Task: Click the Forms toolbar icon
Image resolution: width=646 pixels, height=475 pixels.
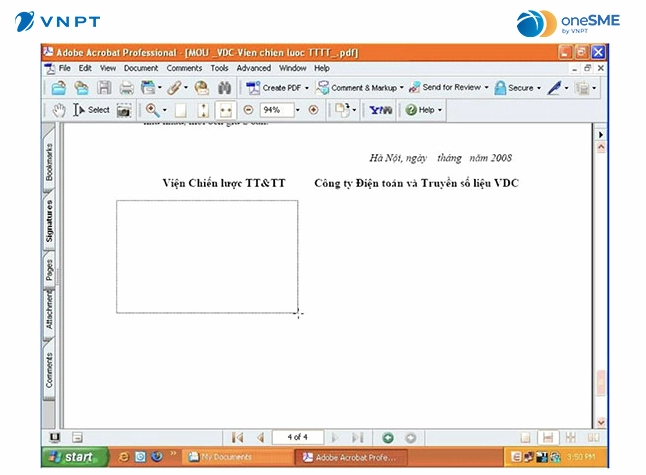Action: (x=583, y=88)
